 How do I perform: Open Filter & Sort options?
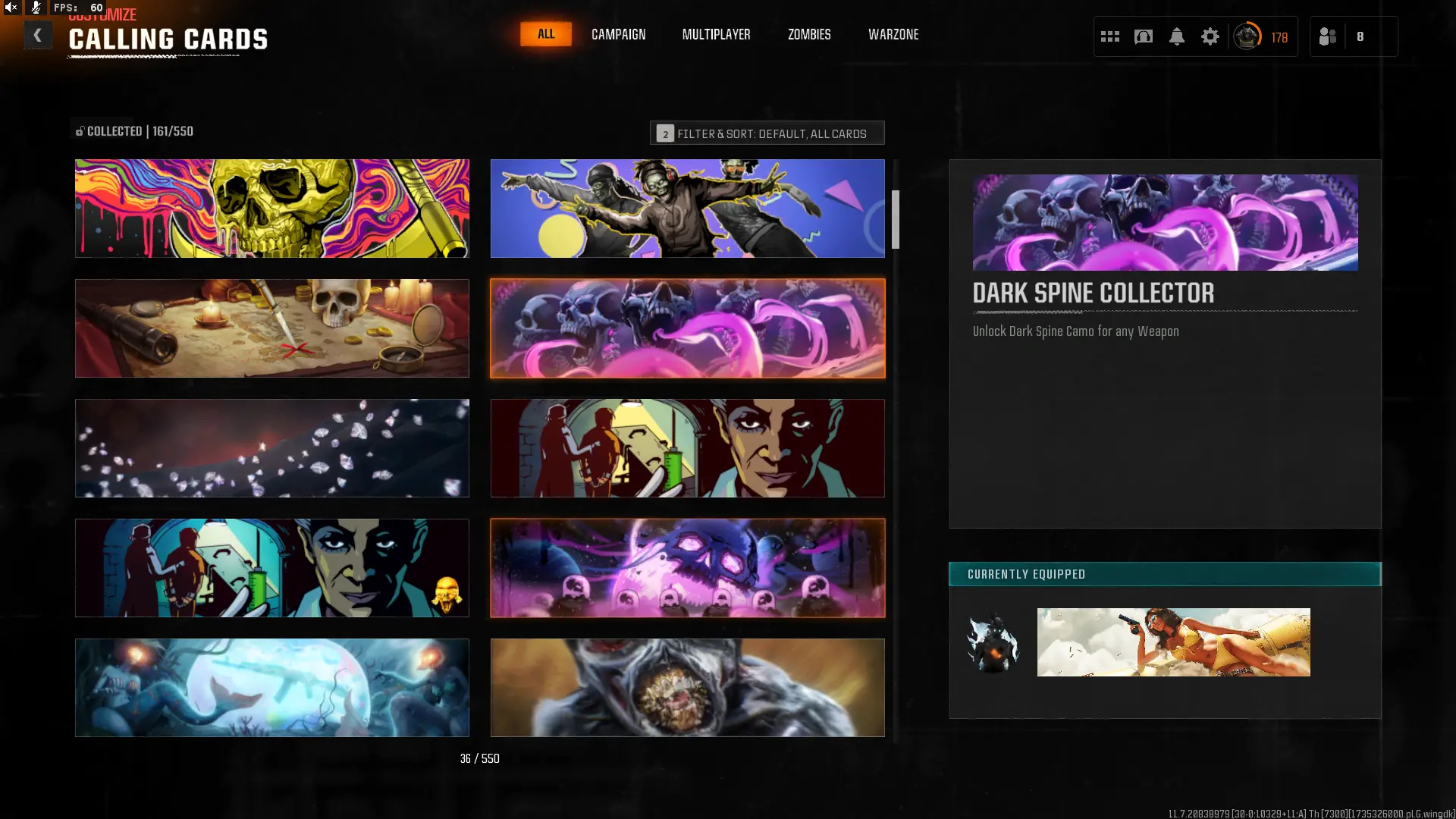click(x=767, y=133)
